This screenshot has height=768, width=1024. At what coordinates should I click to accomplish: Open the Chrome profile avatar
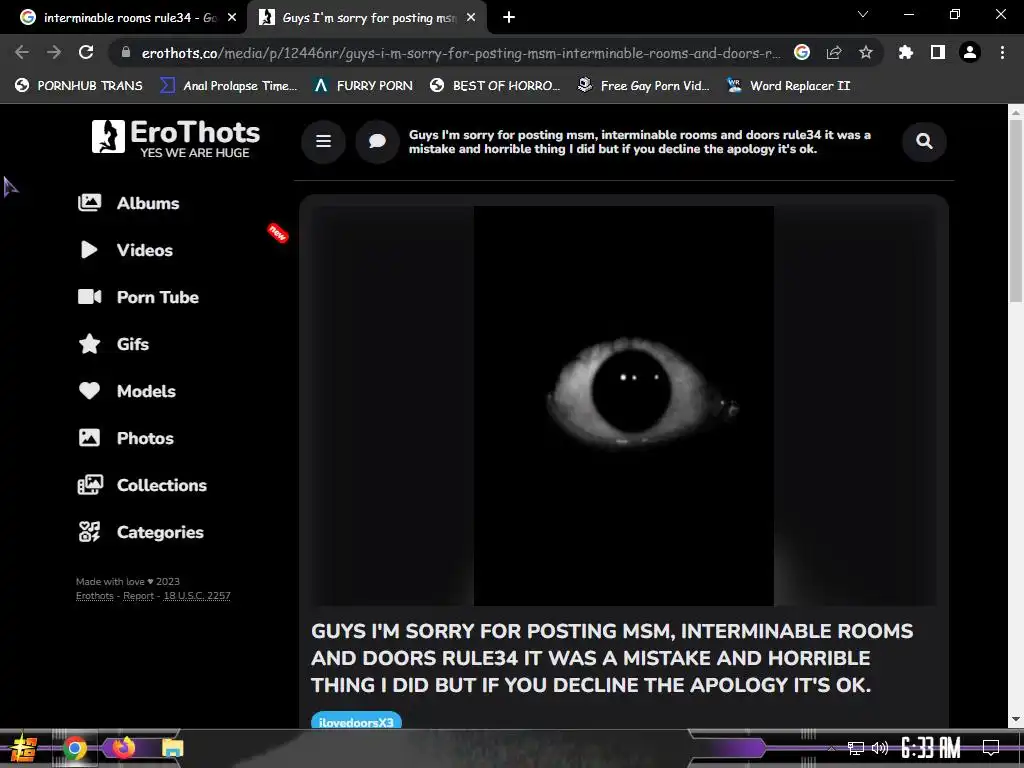pyautogui.click(x=970, y=52)
